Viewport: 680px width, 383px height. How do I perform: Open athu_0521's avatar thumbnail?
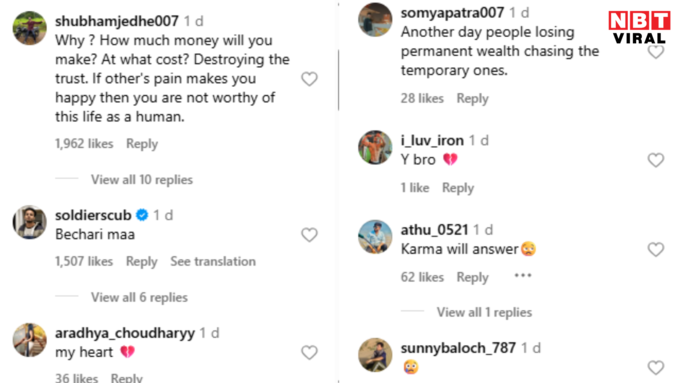[x=375, y=236]
